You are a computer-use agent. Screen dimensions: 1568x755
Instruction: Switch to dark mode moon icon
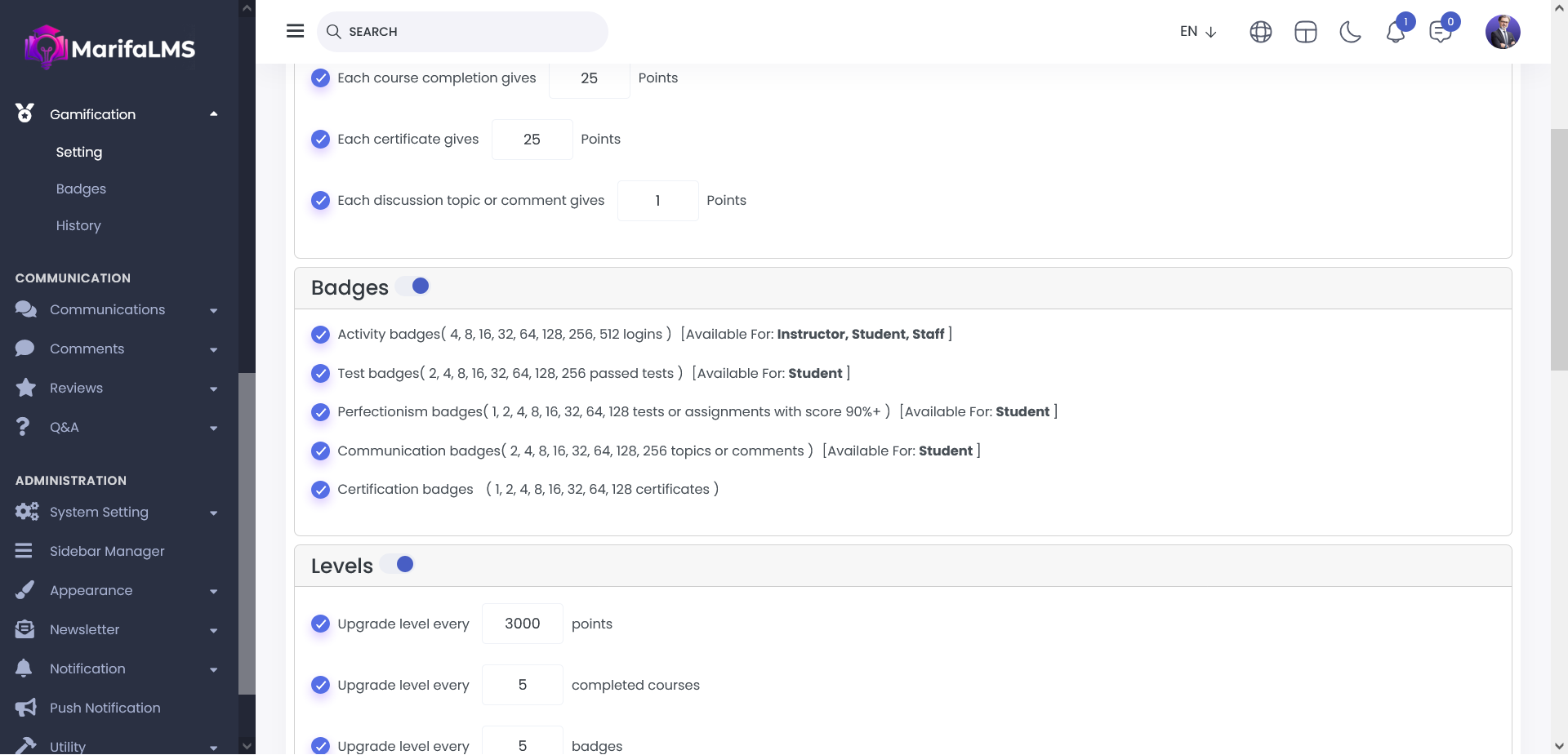pyautogui.click(x=1350, y=33)
